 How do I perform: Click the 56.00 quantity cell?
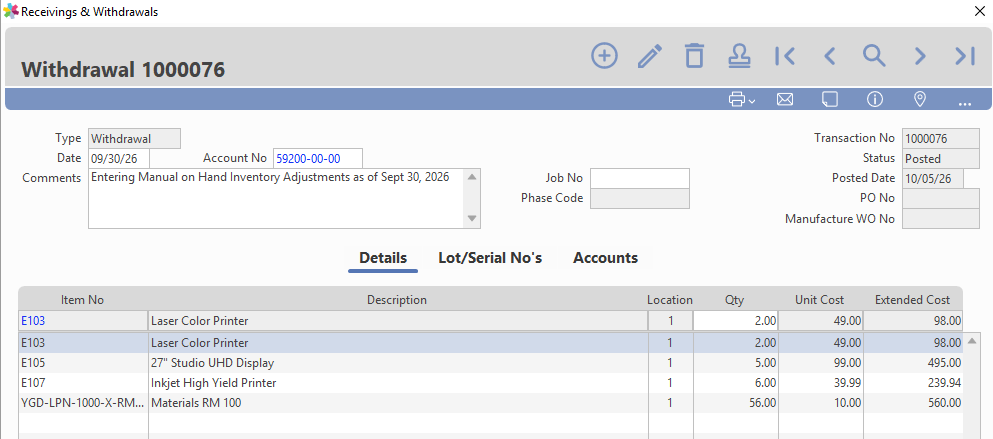point(735,403)
